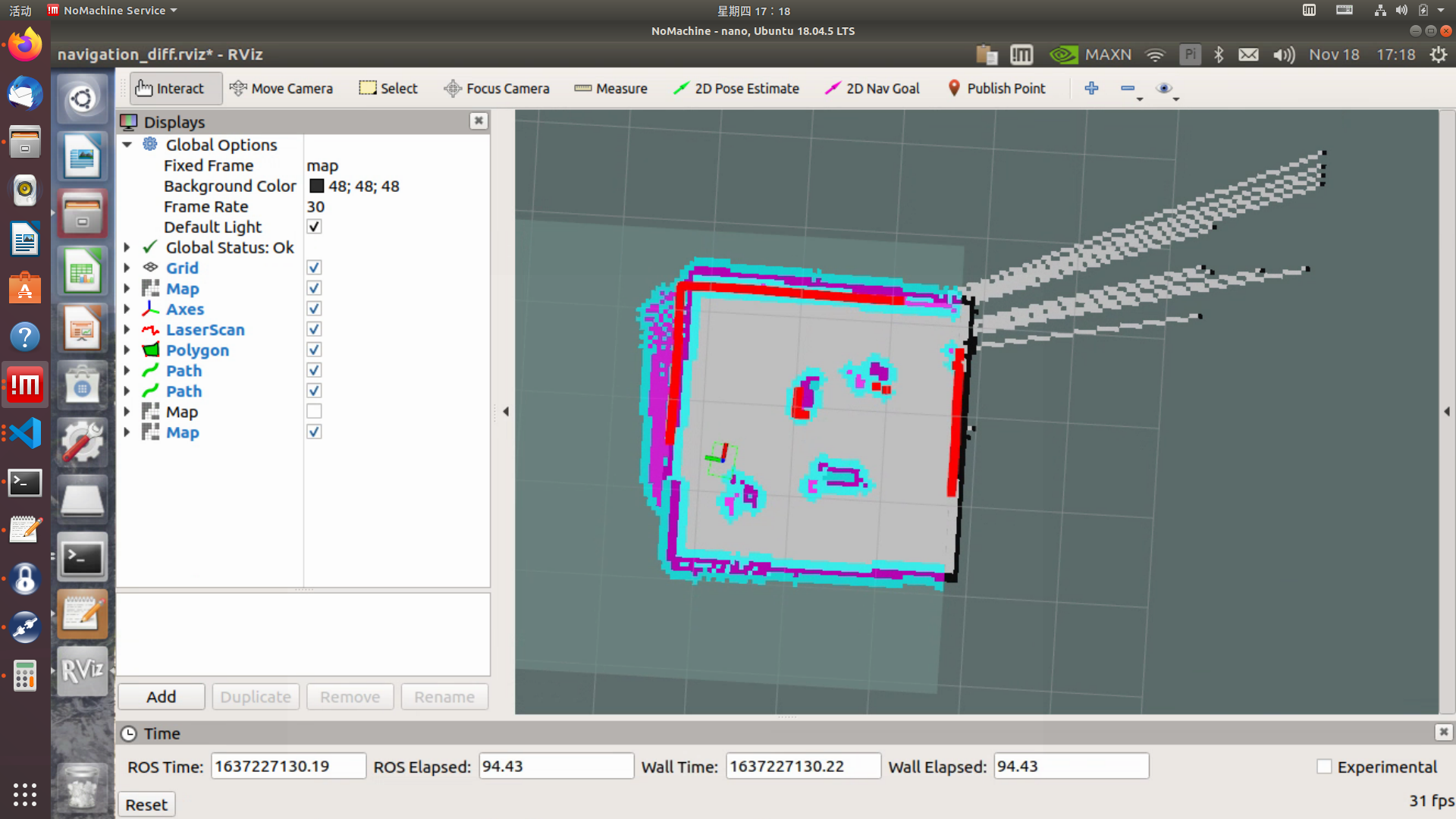Activate the 2D Pose Estimate tool

tap(736, 89)
